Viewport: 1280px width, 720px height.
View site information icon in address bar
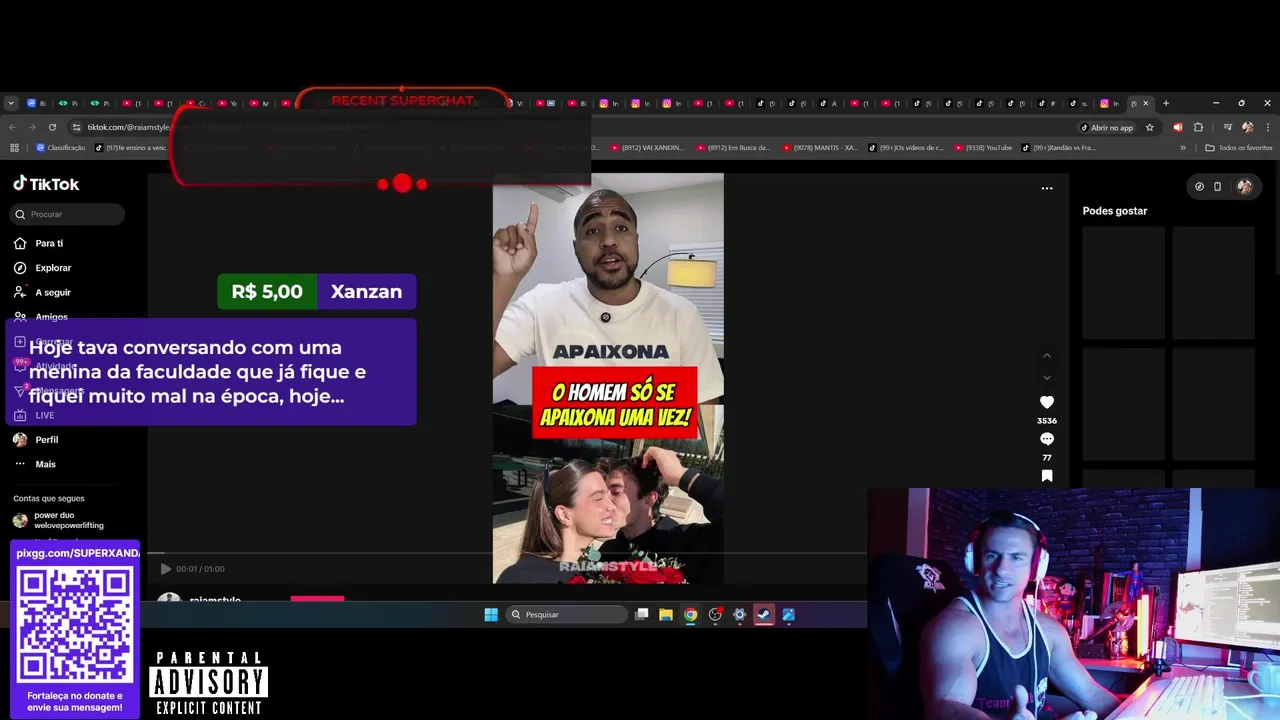pyautogui.click(x=76, y=127)
